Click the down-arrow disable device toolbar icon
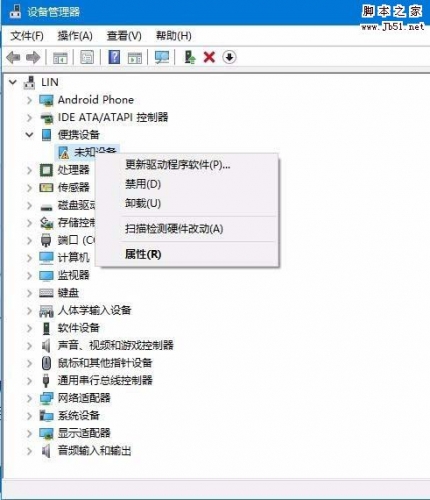 click(229, 57)
